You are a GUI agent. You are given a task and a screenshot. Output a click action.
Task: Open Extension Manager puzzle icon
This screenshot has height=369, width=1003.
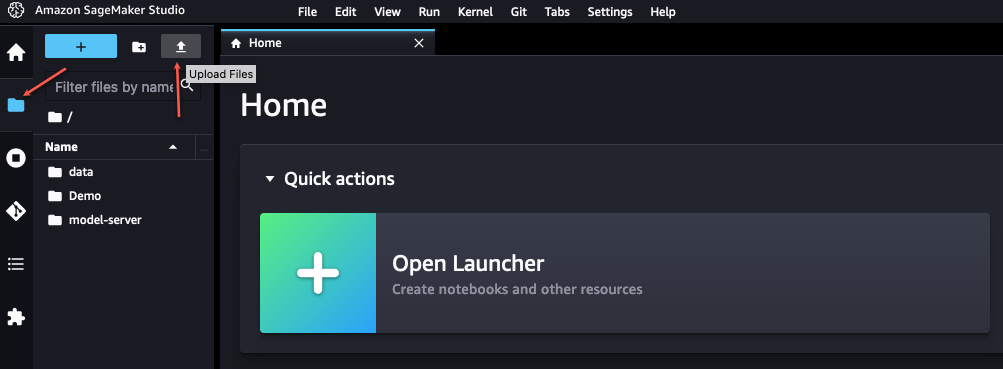pos(16,317)
